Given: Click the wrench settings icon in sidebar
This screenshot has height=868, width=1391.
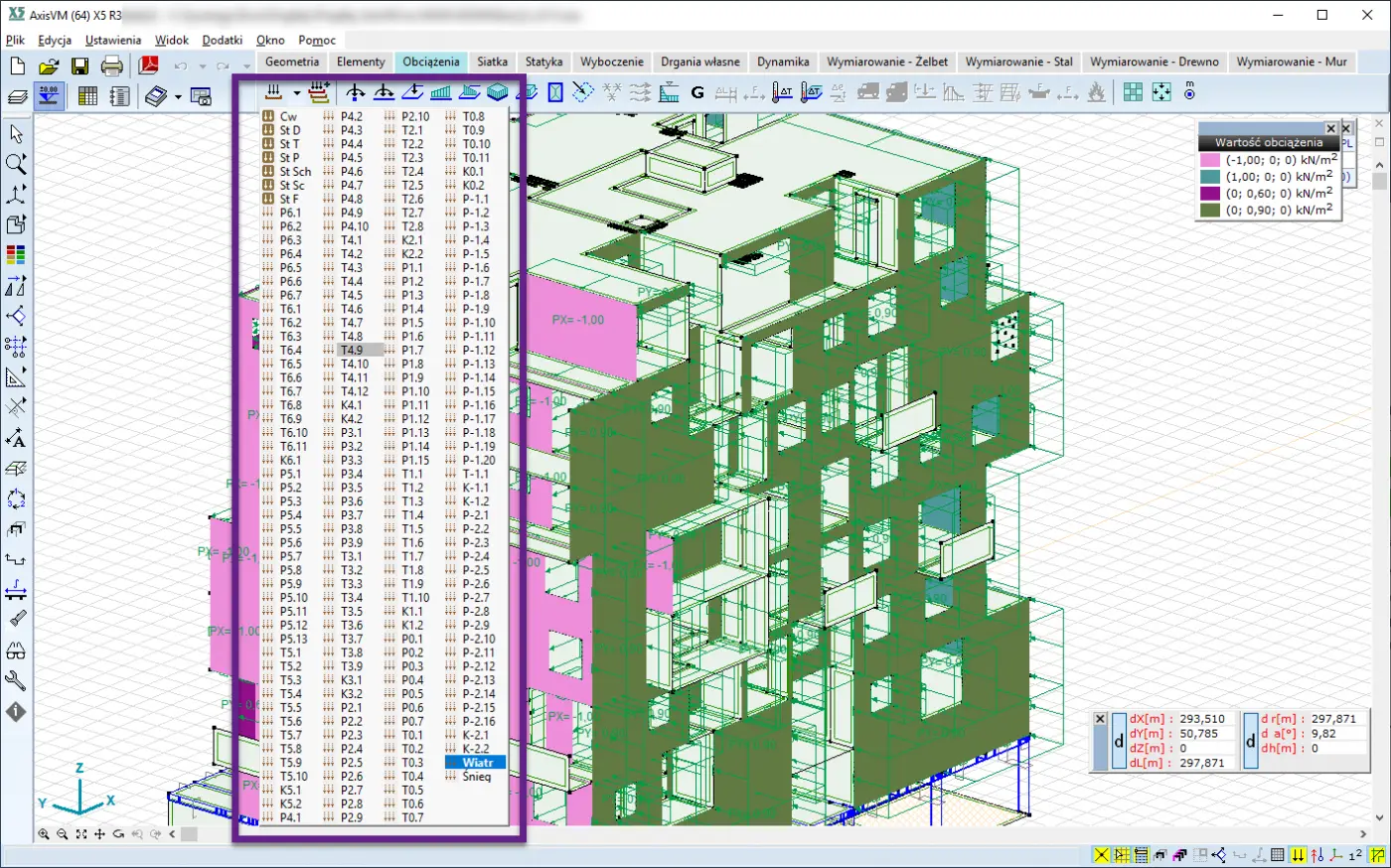Looking at the screenshot, I should coord(16,681).
